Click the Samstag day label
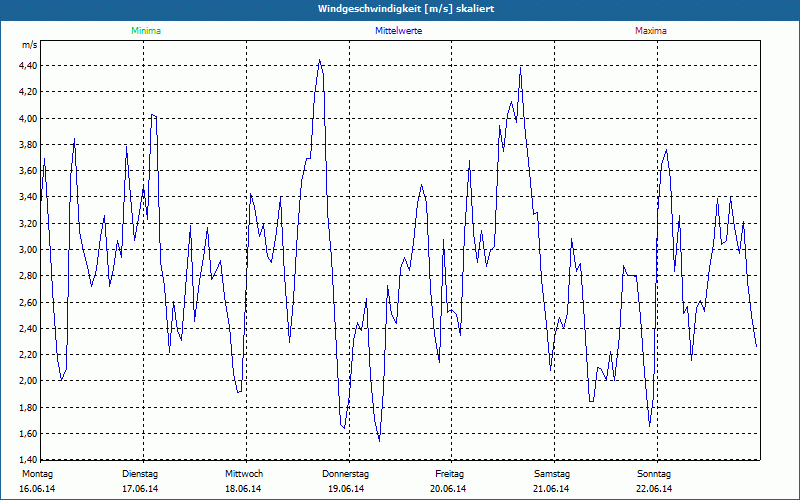The image size is (800, 500). 552,474
